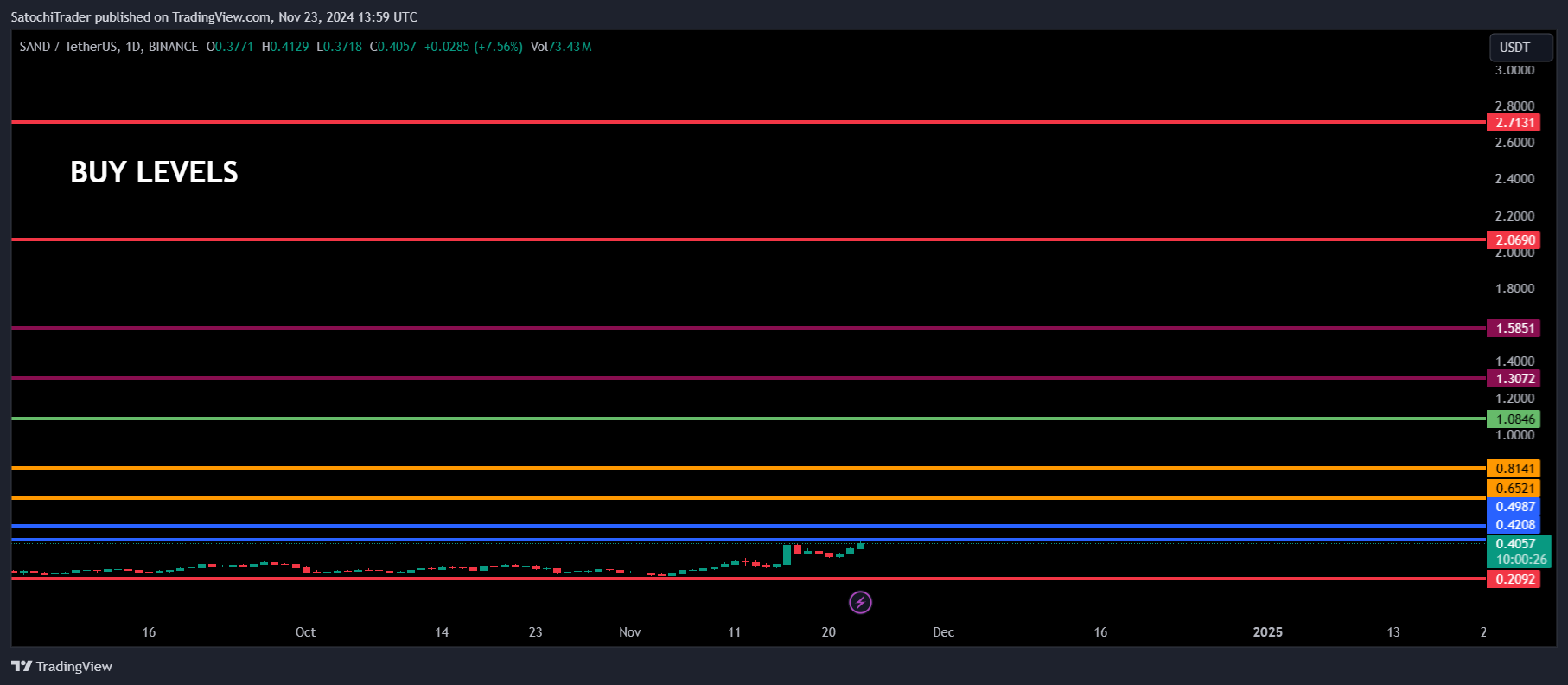
Task: Select the 0.4987 blue price label
Action: coord(1514,507)
